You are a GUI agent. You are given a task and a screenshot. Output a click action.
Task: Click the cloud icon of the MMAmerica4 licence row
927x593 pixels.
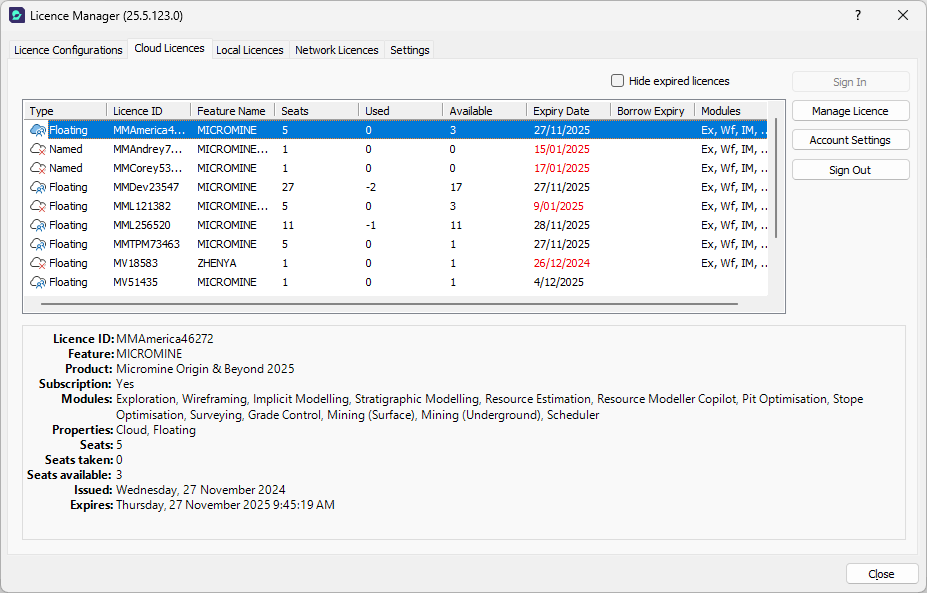tap(38, 130)
